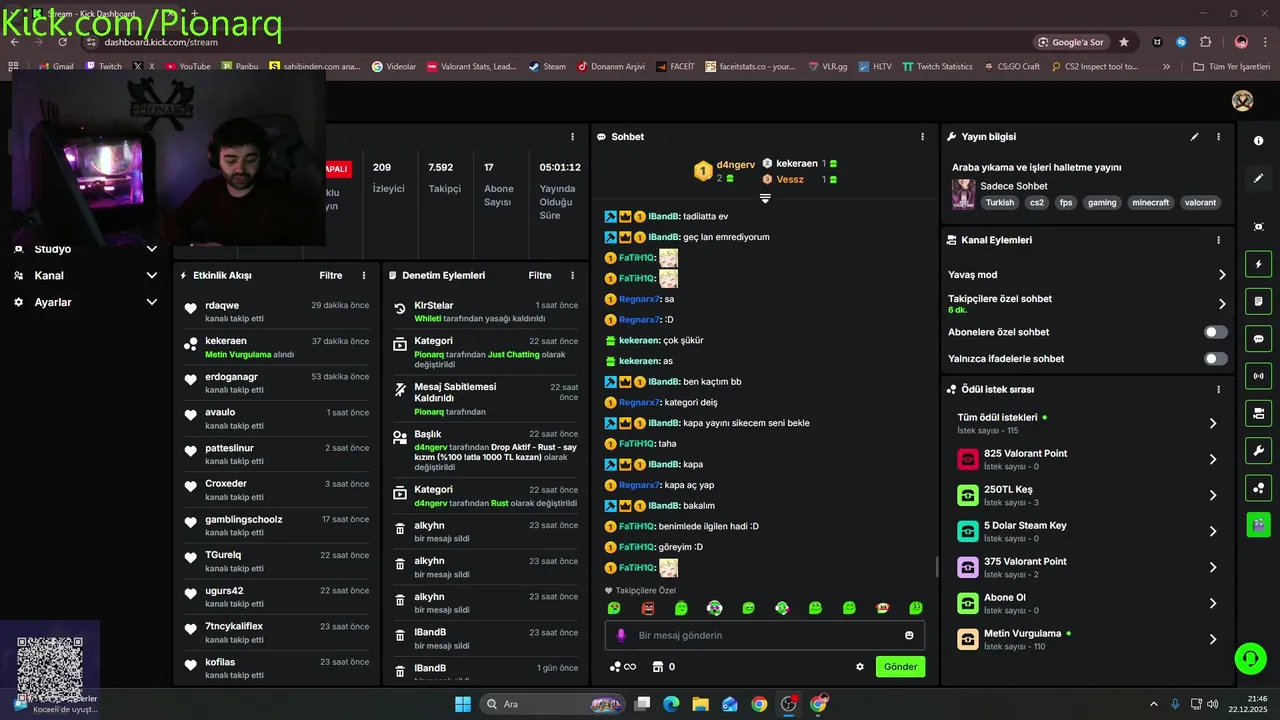1280x720 pixels.
Task: Click the message input field in chat
Action: pos(765,635)
